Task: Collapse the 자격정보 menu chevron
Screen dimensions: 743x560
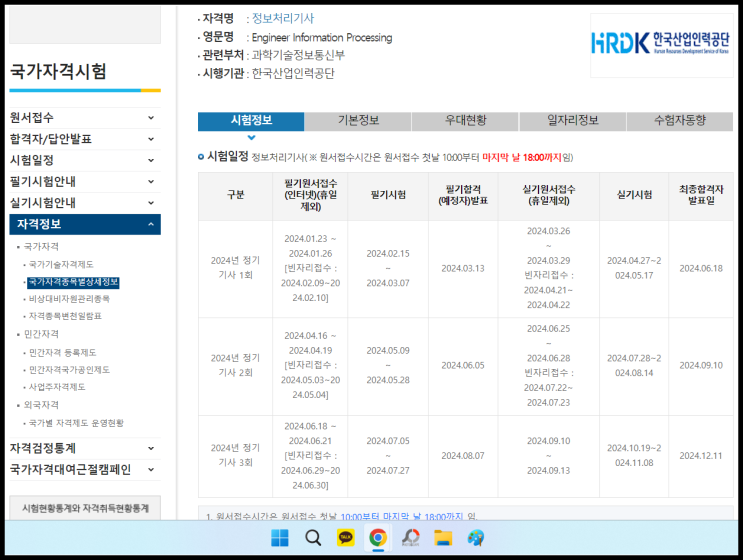Action: coord(151,224)
